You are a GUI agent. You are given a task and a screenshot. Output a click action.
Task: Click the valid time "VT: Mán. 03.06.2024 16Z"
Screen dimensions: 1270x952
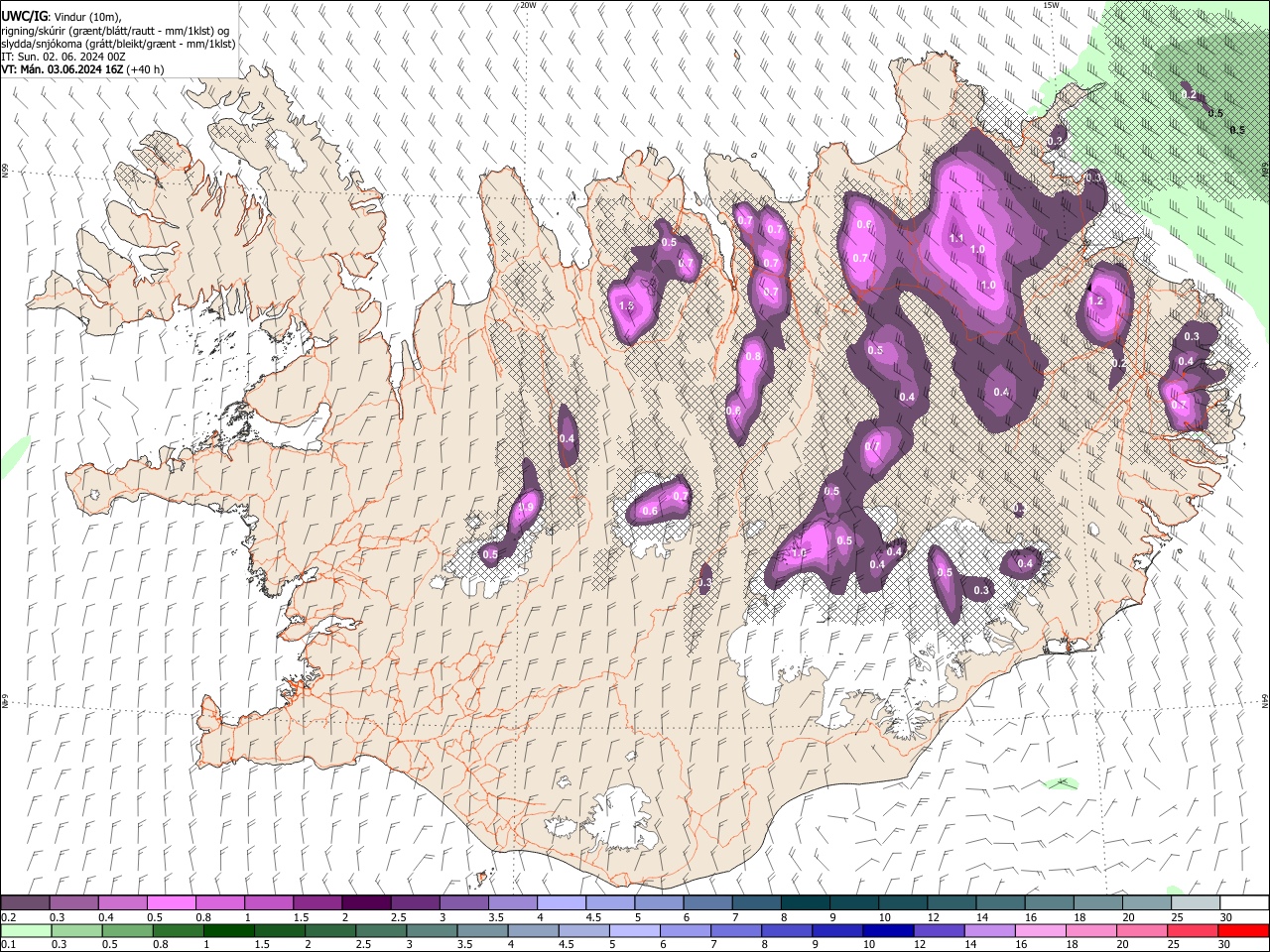pos(63,69)
